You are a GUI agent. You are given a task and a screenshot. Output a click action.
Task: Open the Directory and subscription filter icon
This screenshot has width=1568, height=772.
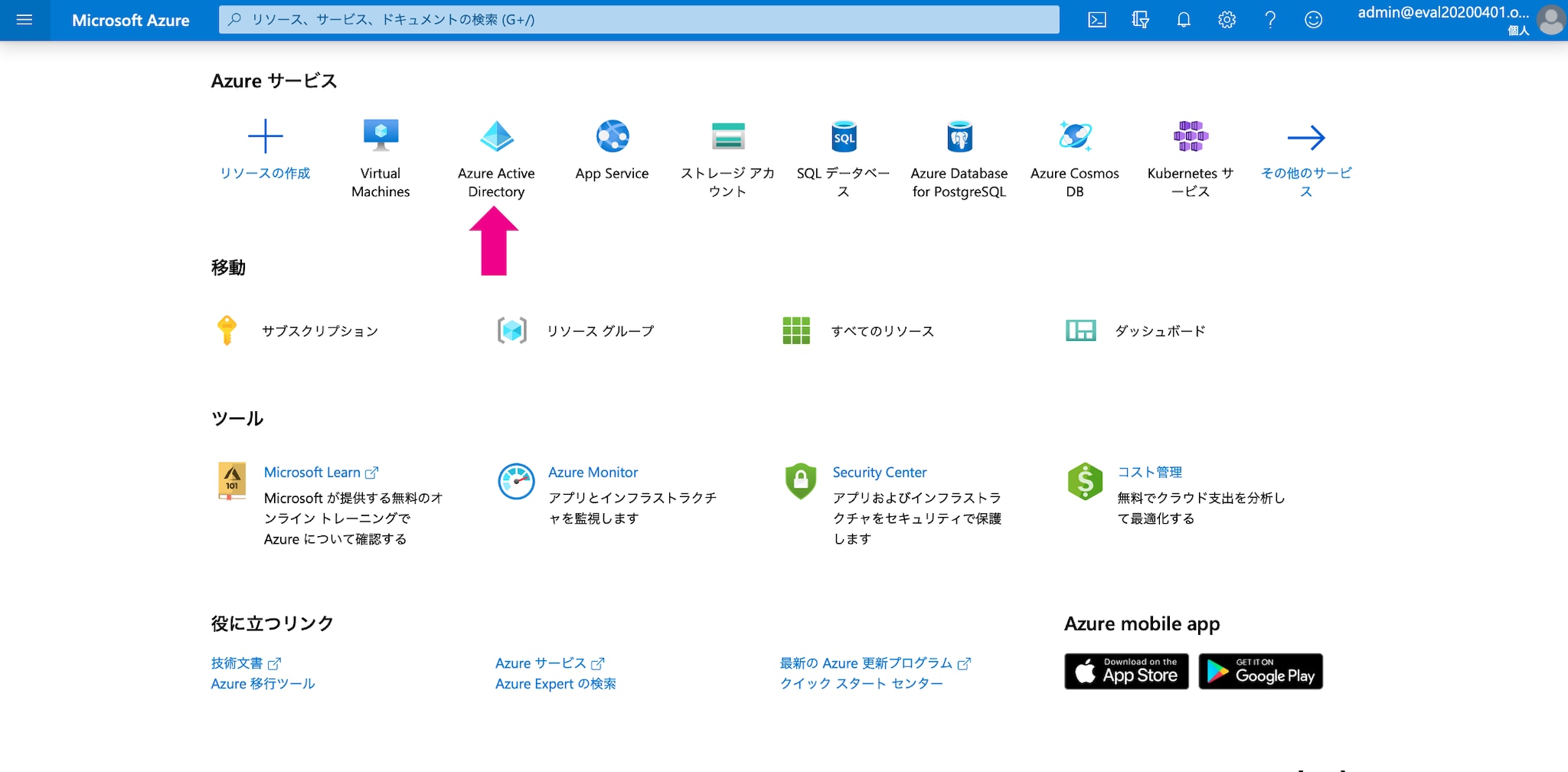click(x=1140, y=20)
